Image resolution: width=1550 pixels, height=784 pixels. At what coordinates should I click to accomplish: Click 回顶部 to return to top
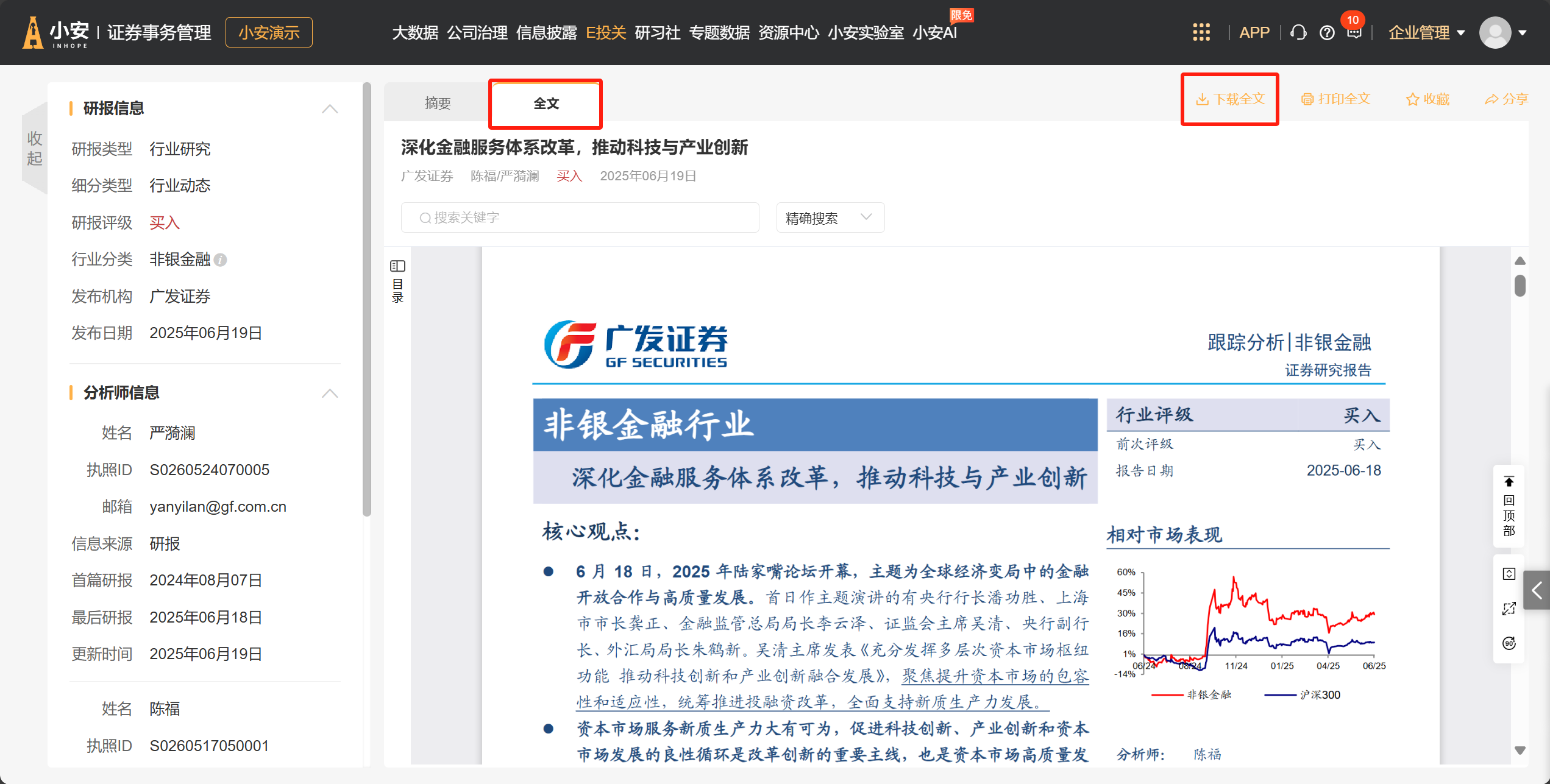(x=1509, y=506)
